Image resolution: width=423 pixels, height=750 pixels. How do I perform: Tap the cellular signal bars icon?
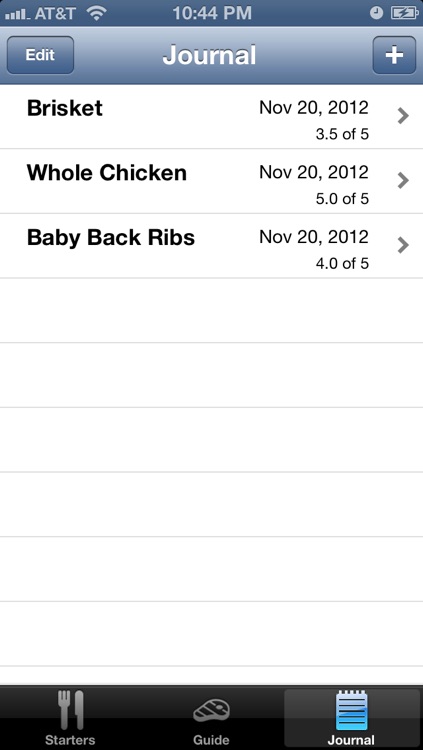pyautogui.click(x=17, y=14)
